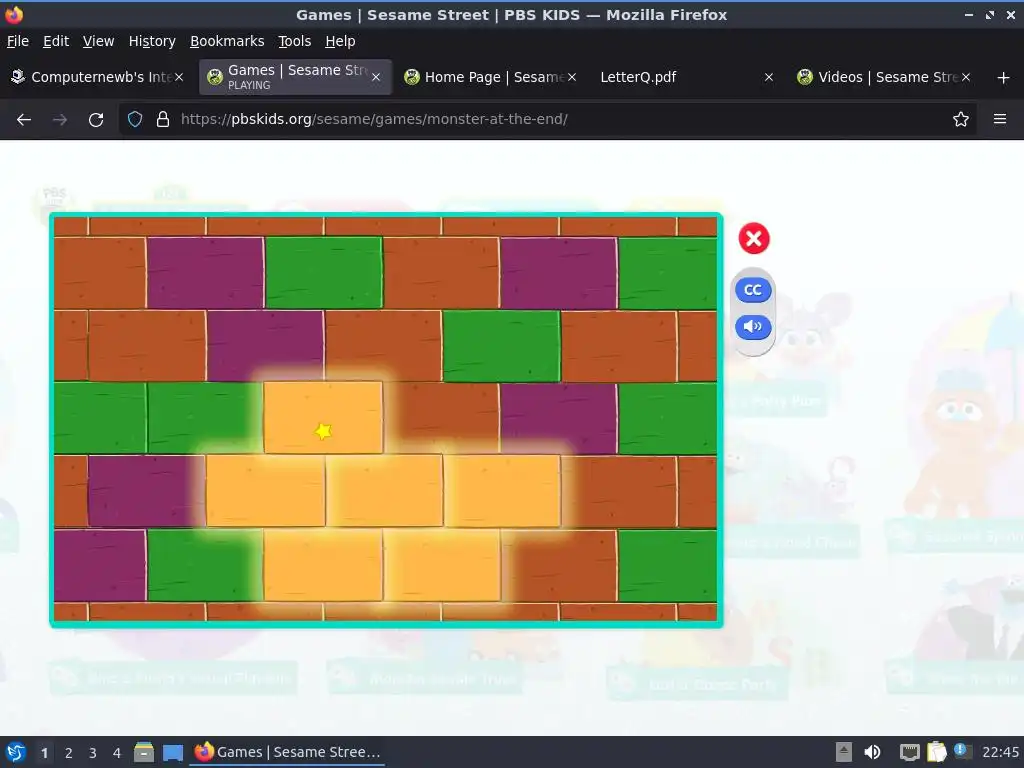Switch to workspace 3 in the taskbar
The width and height of the screenshot is (1024, 768).
(93, 753)
